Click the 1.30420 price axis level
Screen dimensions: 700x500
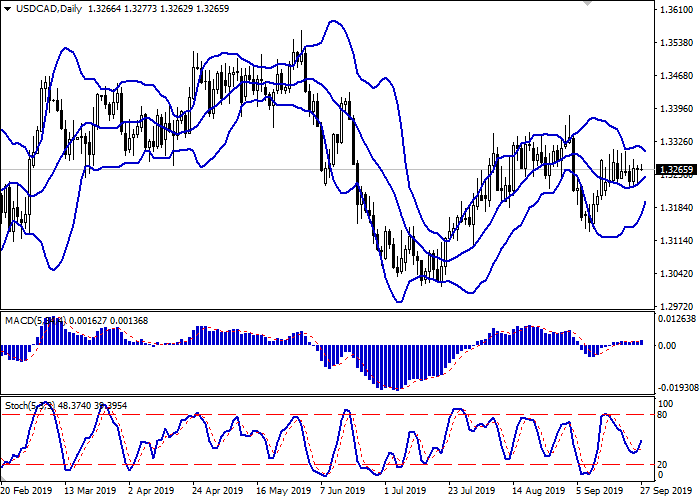click(x=678, y=274)
